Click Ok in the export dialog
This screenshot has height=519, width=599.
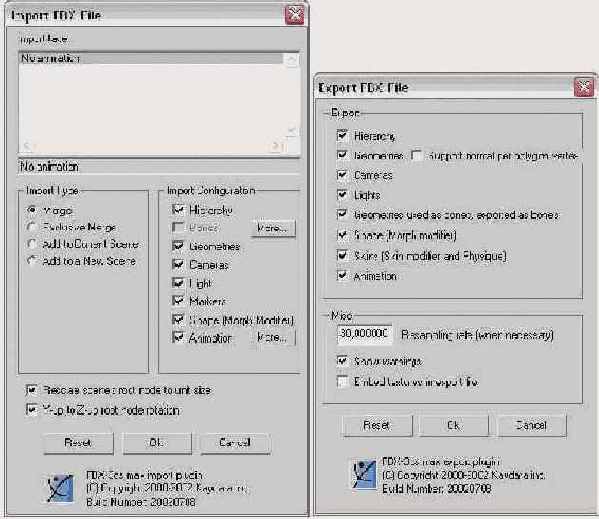tap(454, 425)
